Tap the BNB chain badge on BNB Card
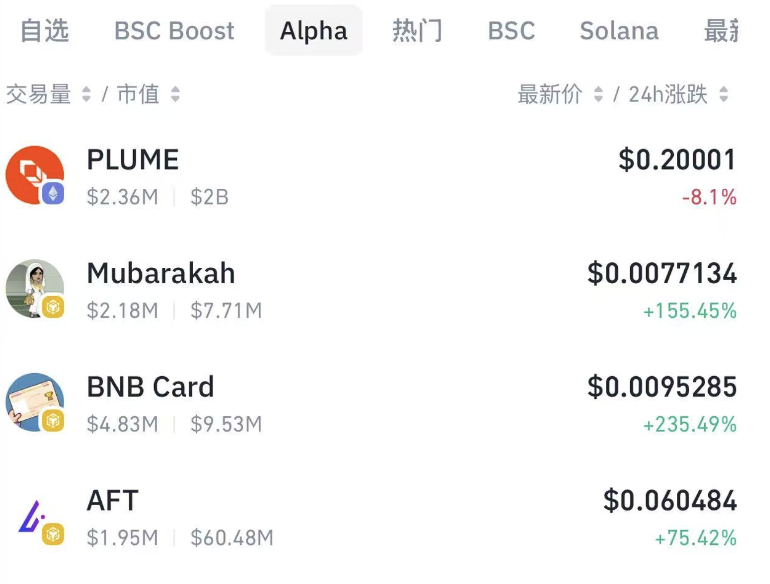The width and height of the screenshot is (770, 584). pos(53,421)
